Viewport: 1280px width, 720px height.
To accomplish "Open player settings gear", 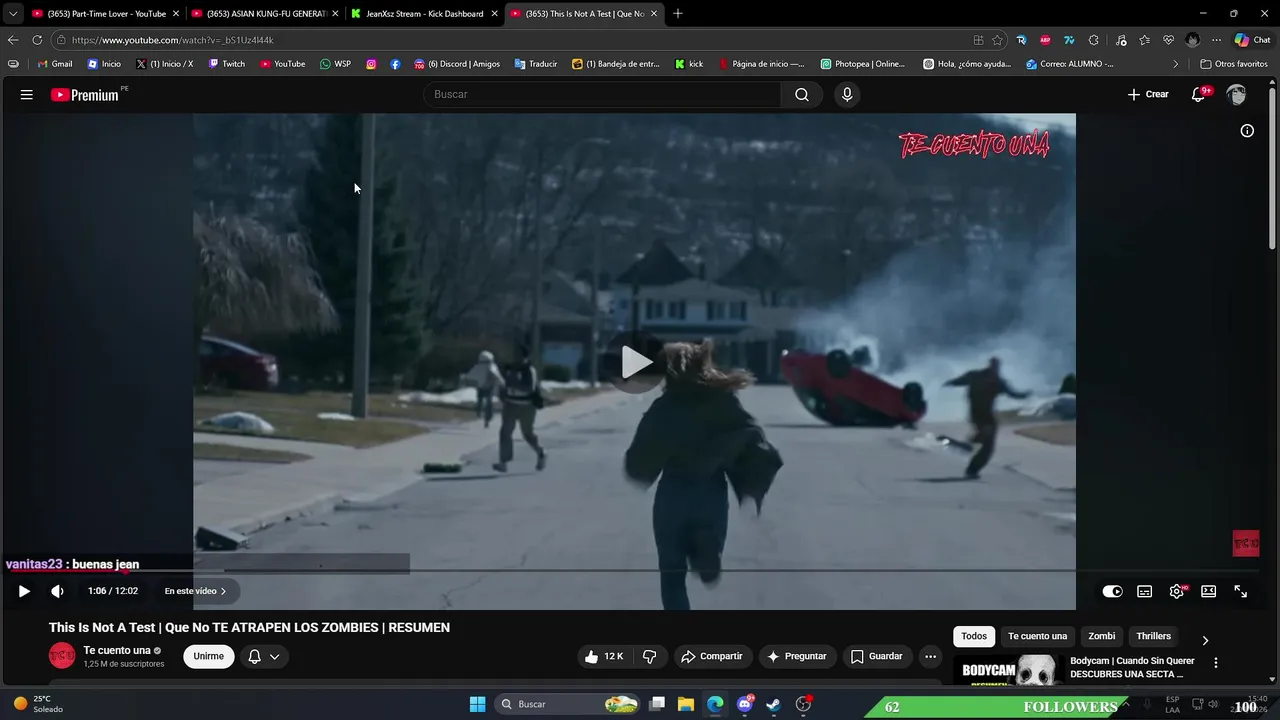I will click(x=1177, y=591).
